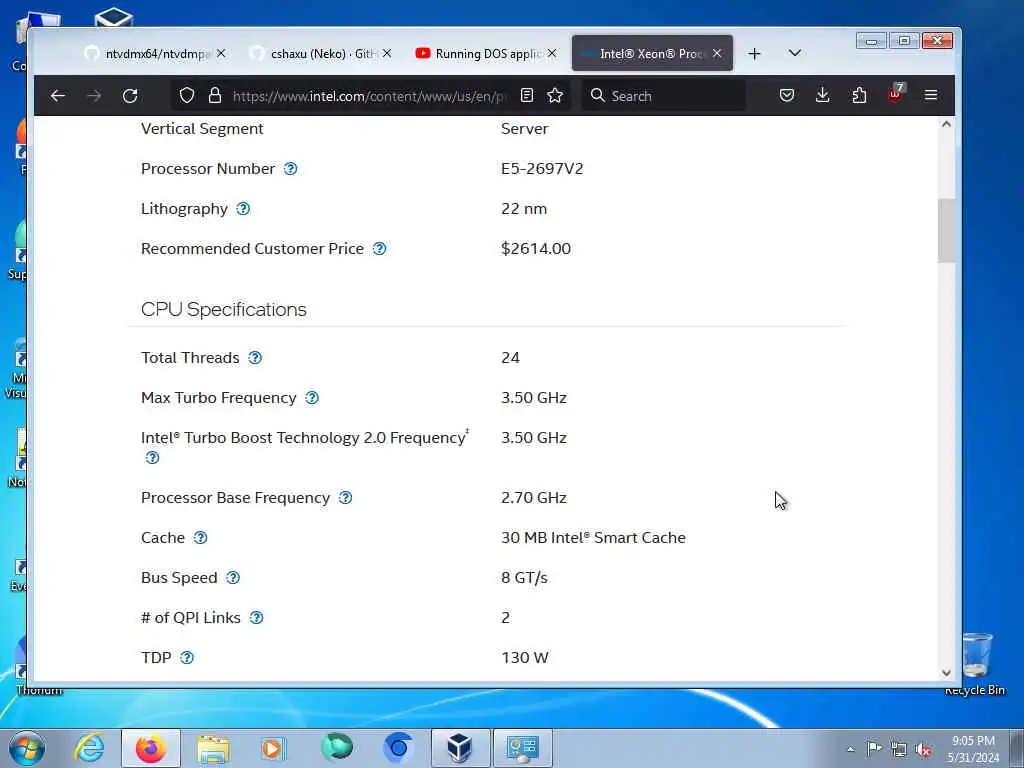The image size is (1024, 768).
Task: Bookmark this page with the star icon
Action: (x=555, y=95)
